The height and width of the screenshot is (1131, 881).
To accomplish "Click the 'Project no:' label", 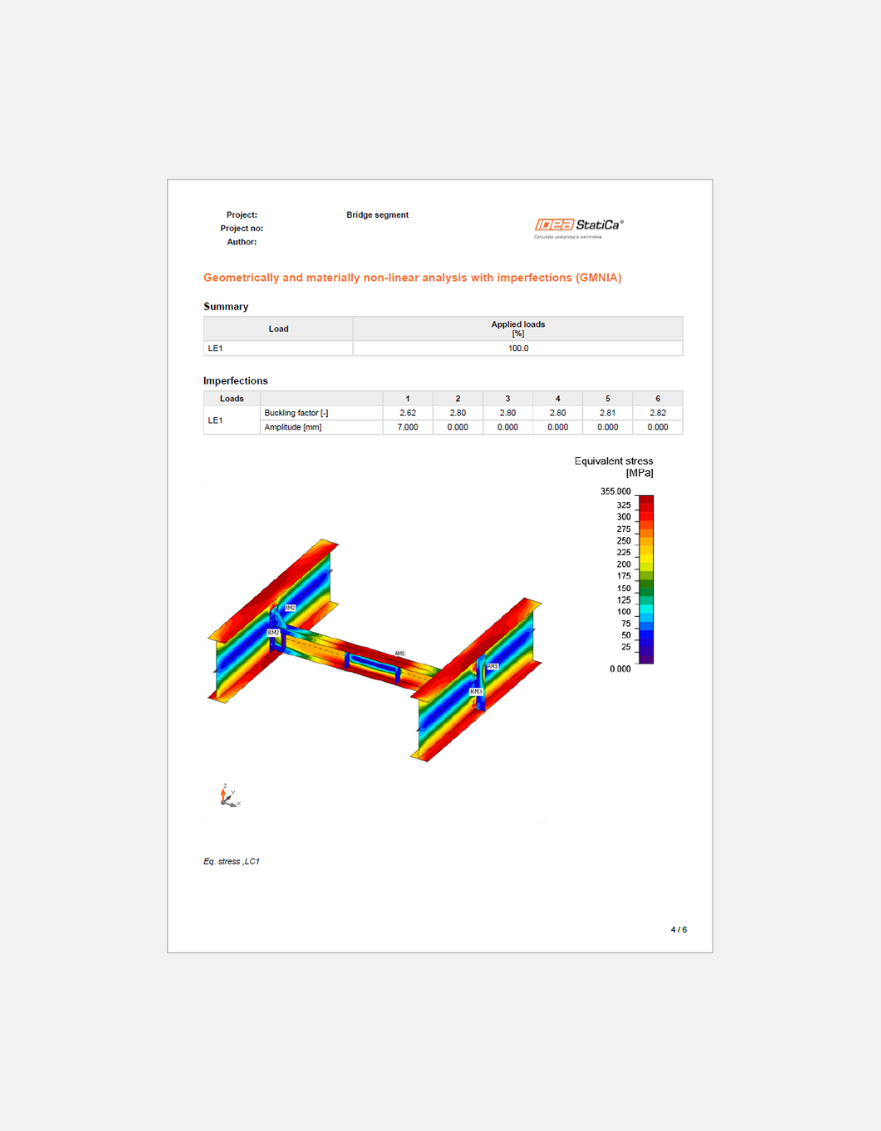I will [x=242, y=229].
